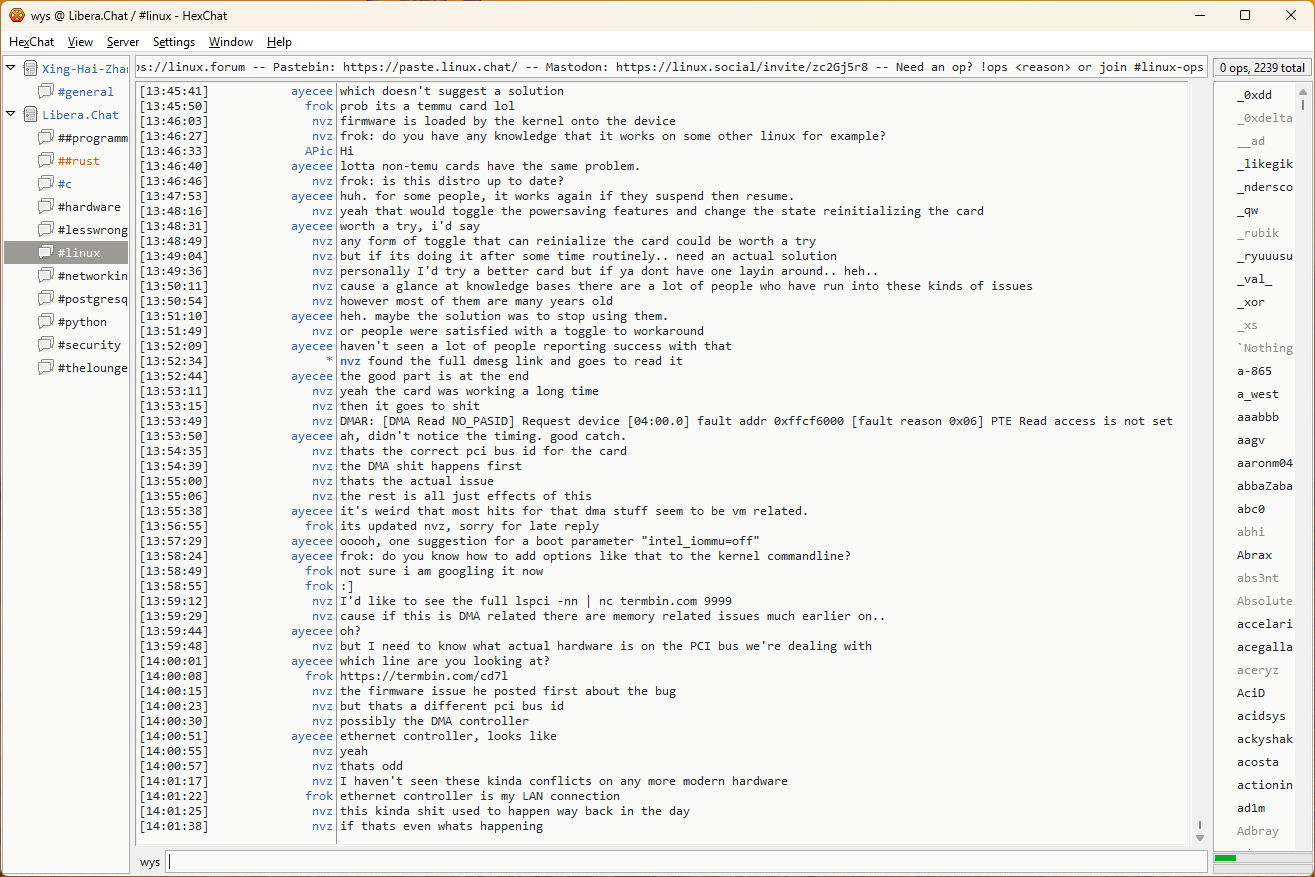This screenshot has width=1315, height=877.
Task: Collapse the Libera.Chat server tree
Action: point(11,114)
